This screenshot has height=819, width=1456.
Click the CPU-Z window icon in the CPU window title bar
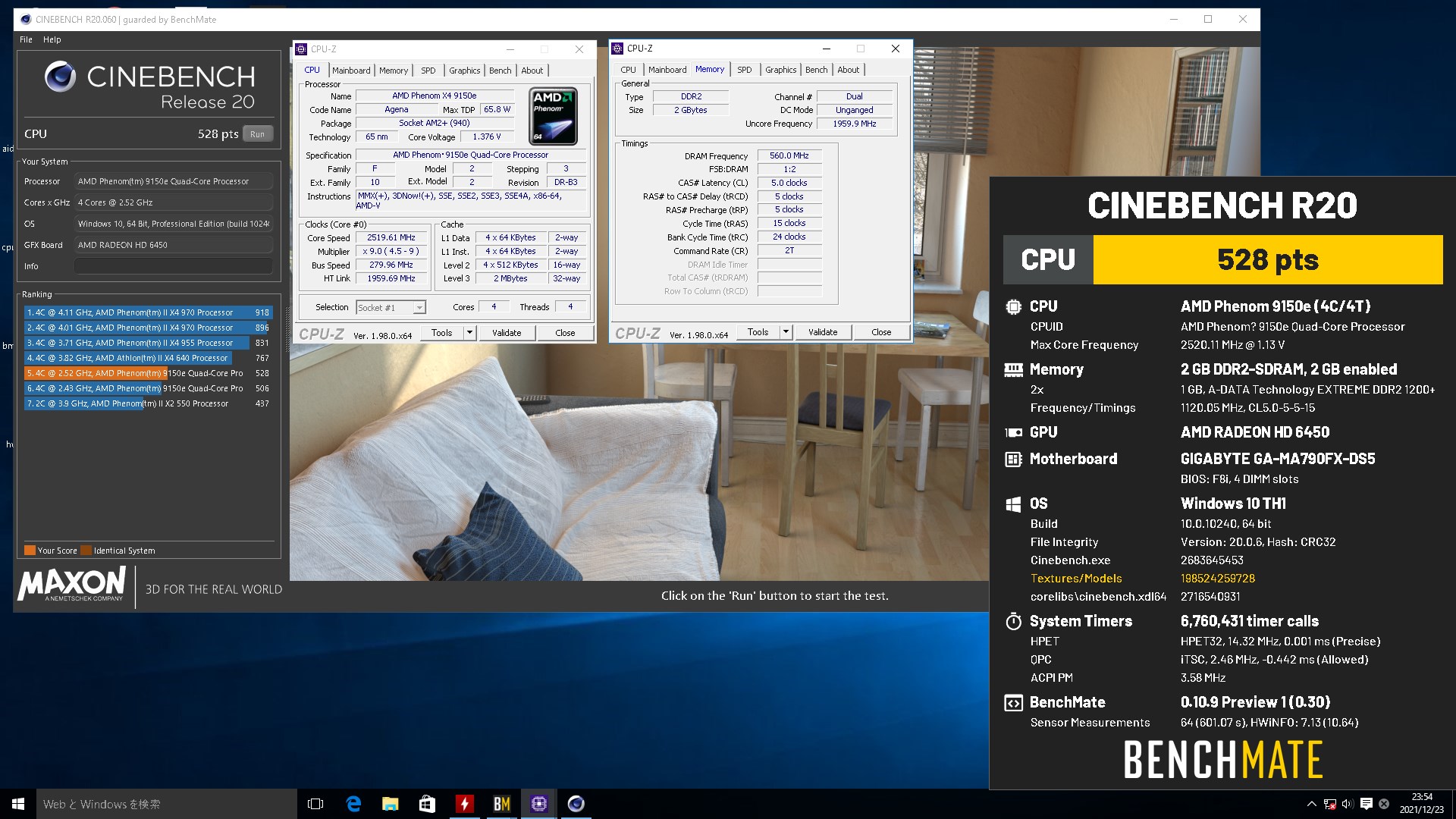point(301,49)
